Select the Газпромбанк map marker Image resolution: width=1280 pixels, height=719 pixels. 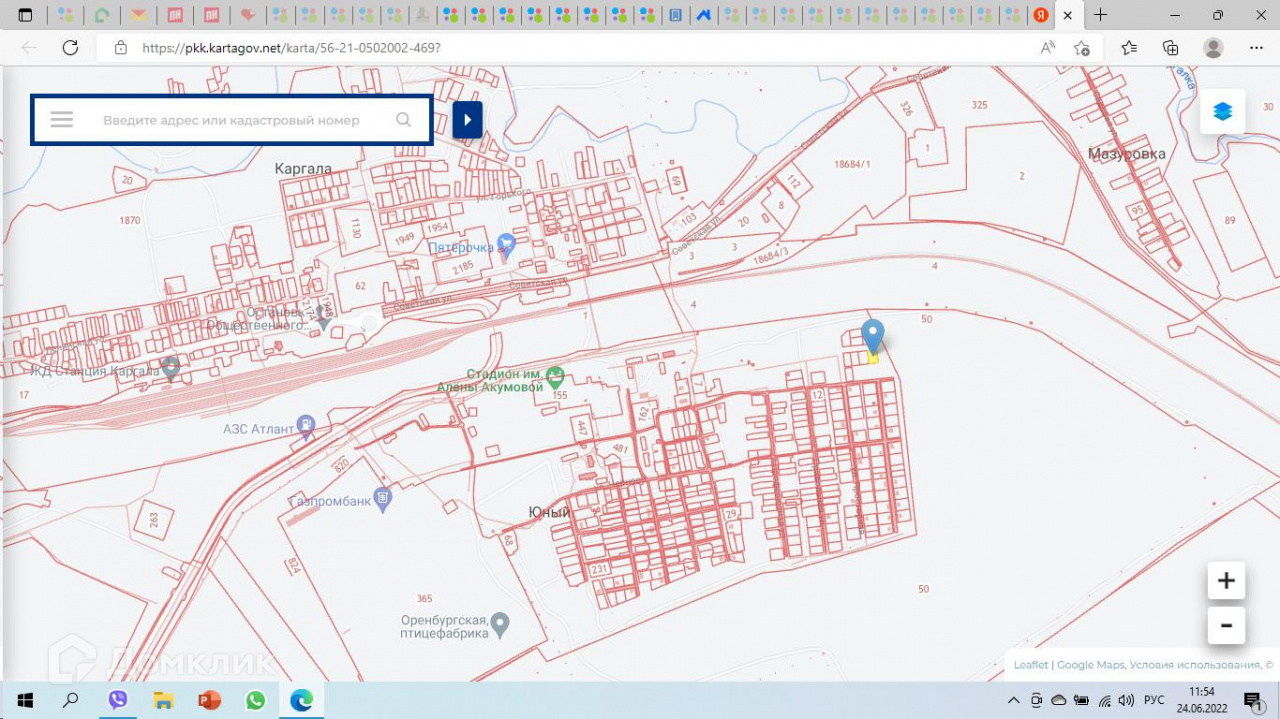383,497
